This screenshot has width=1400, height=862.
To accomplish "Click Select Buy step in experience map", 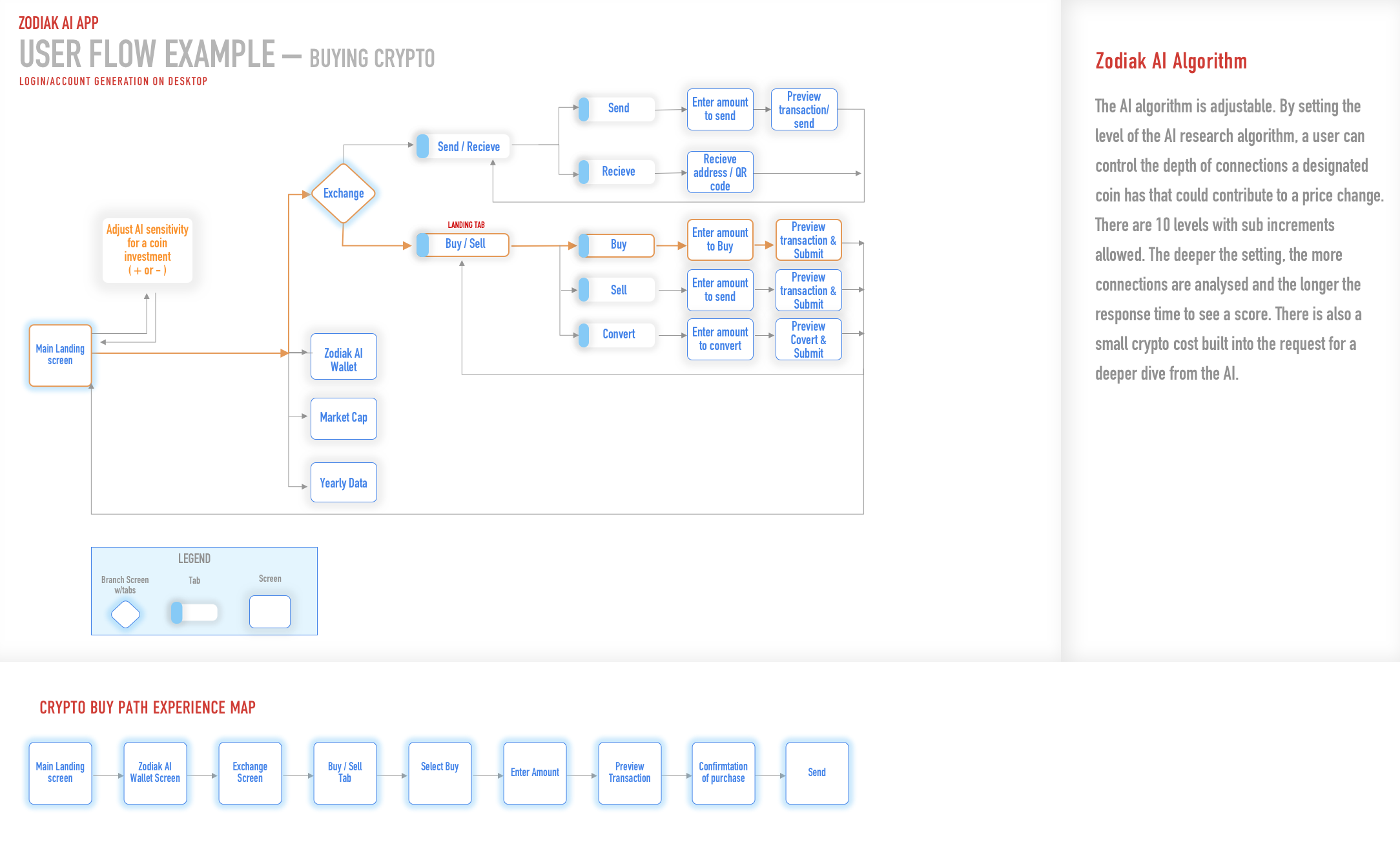I will click(440, 773).
